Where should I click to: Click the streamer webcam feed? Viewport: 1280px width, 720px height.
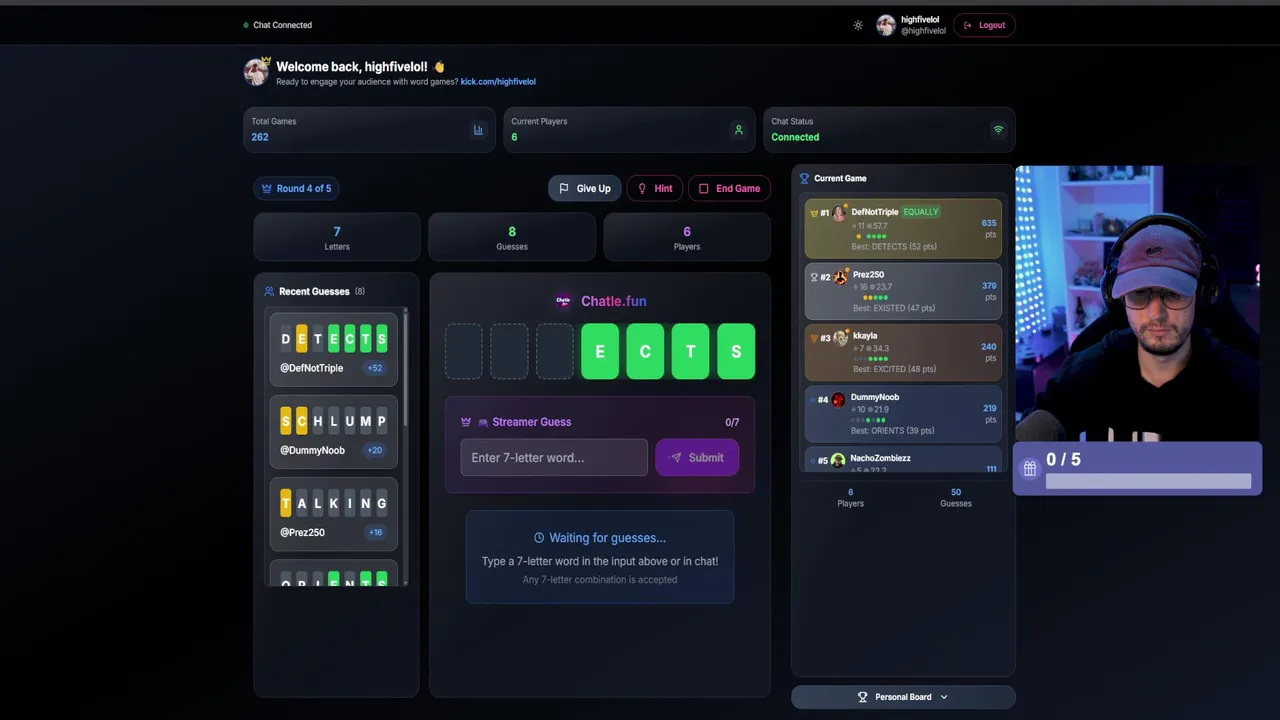pyautogui.click(x=1138, y=304)
